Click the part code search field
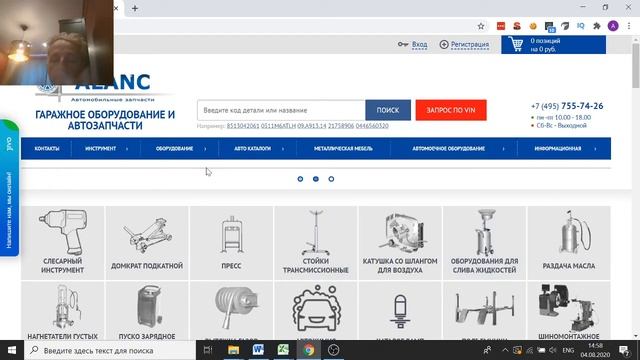The height and width of the screenshot is (360, 640). point(281,110)
